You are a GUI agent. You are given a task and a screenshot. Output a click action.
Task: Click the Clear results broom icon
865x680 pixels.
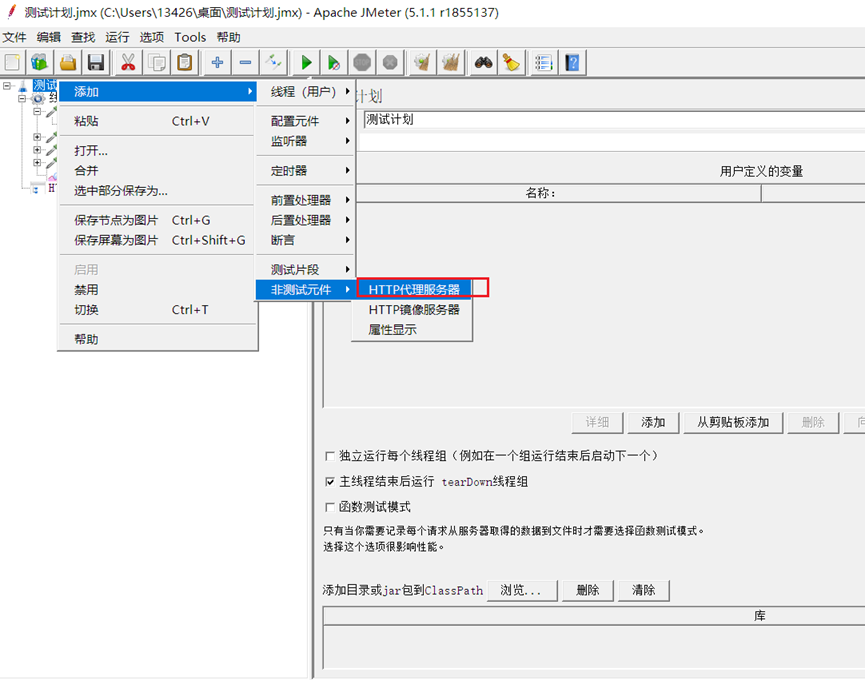coord(423,62)
